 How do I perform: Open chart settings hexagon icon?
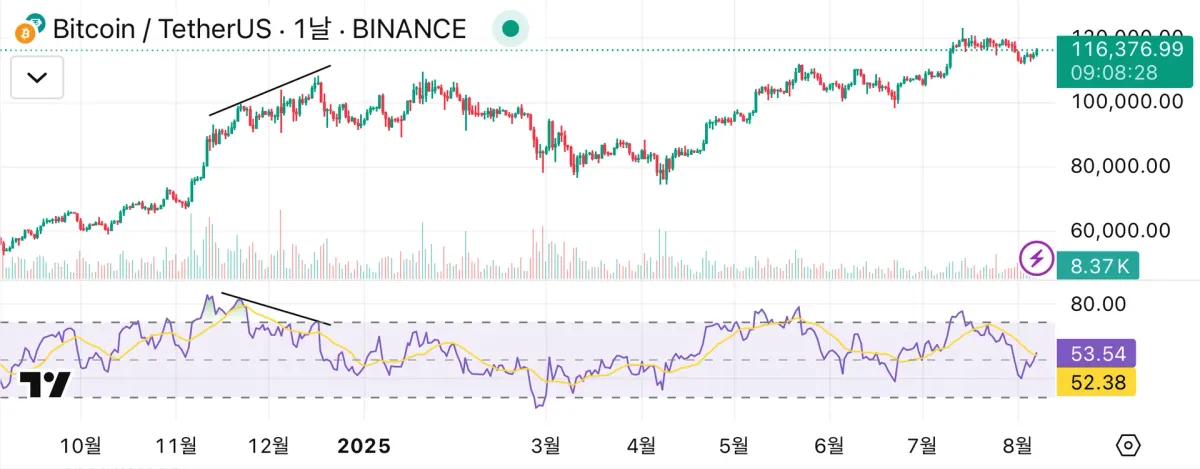click(1129, 445)
